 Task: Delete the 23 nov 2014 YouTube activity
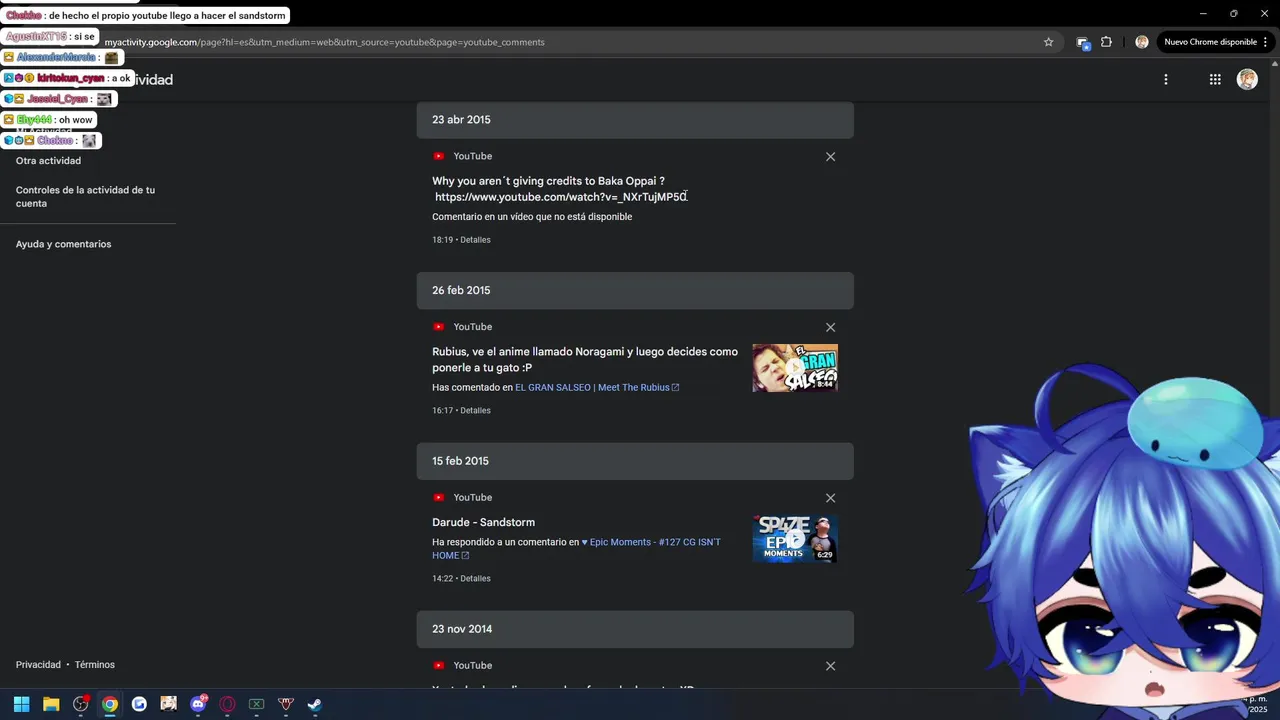830,666
